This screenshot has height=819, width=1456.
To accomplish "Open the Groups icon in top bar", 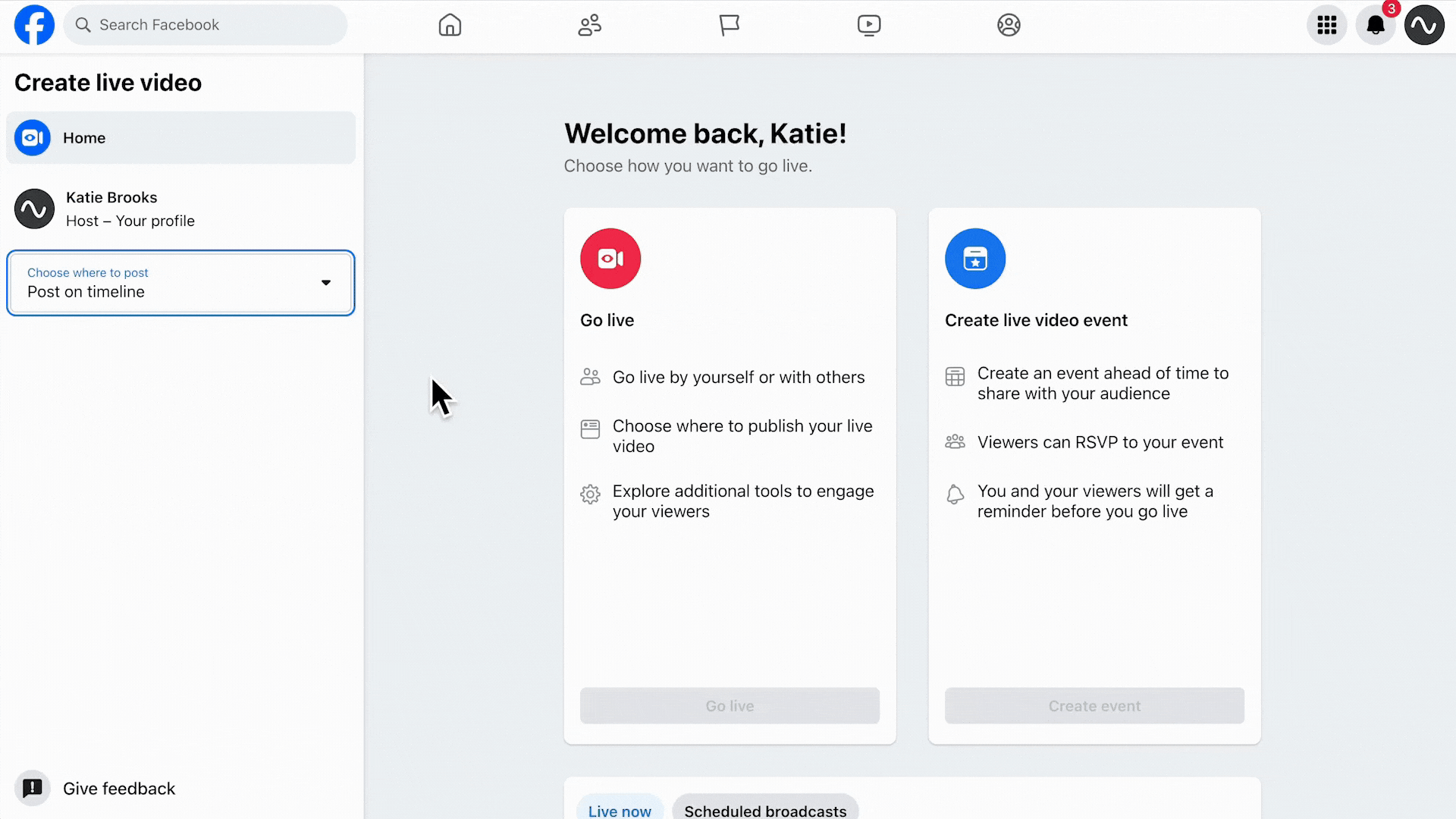I will (1009, 25).
